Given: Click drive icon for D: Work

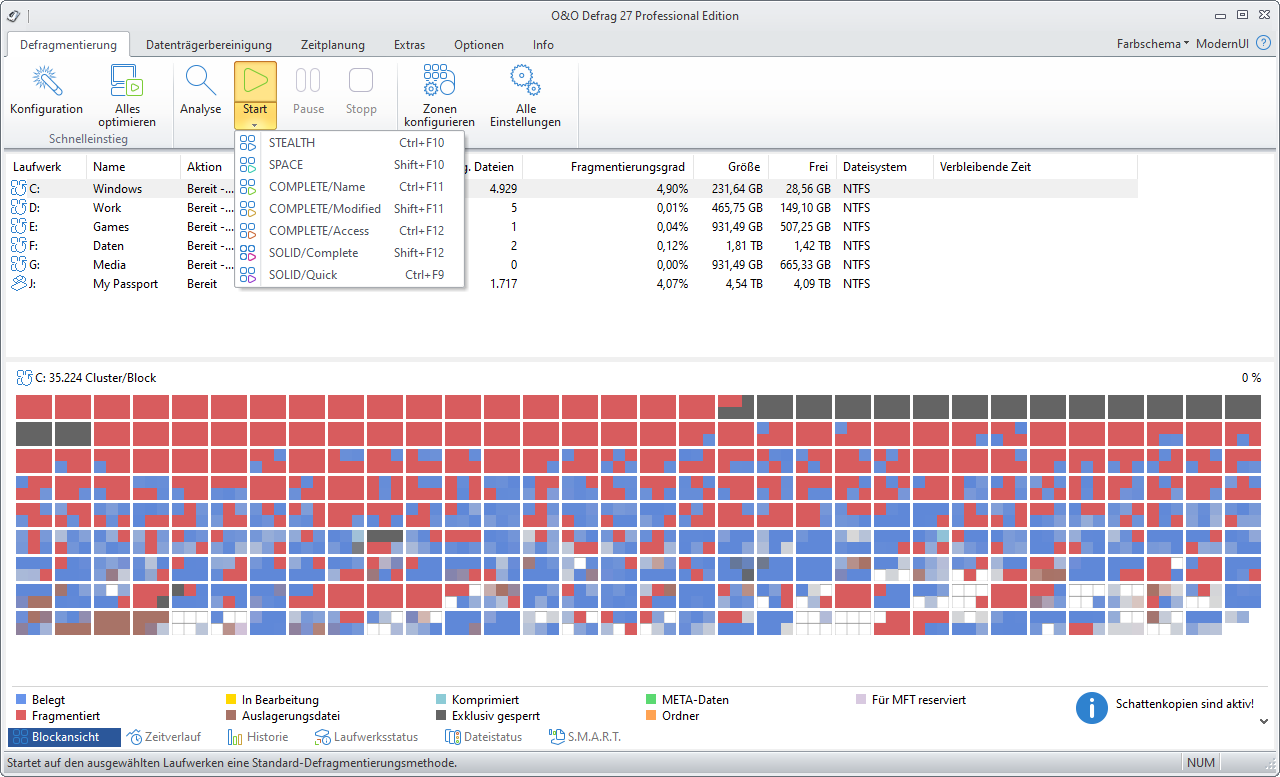Looking at the screenshot, I should 19,207.
